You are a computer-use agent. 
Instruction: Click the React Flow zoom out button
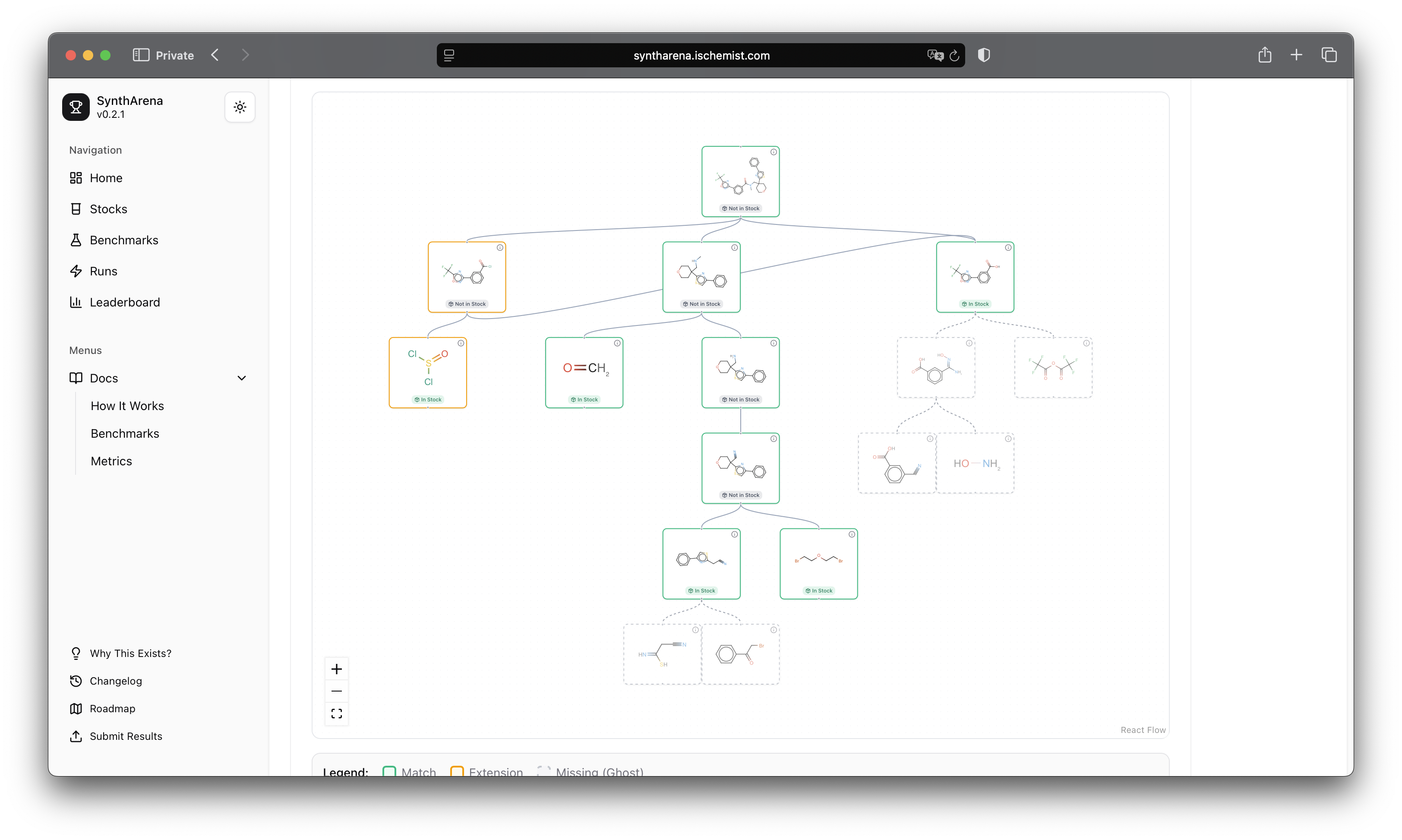(336, 691)
